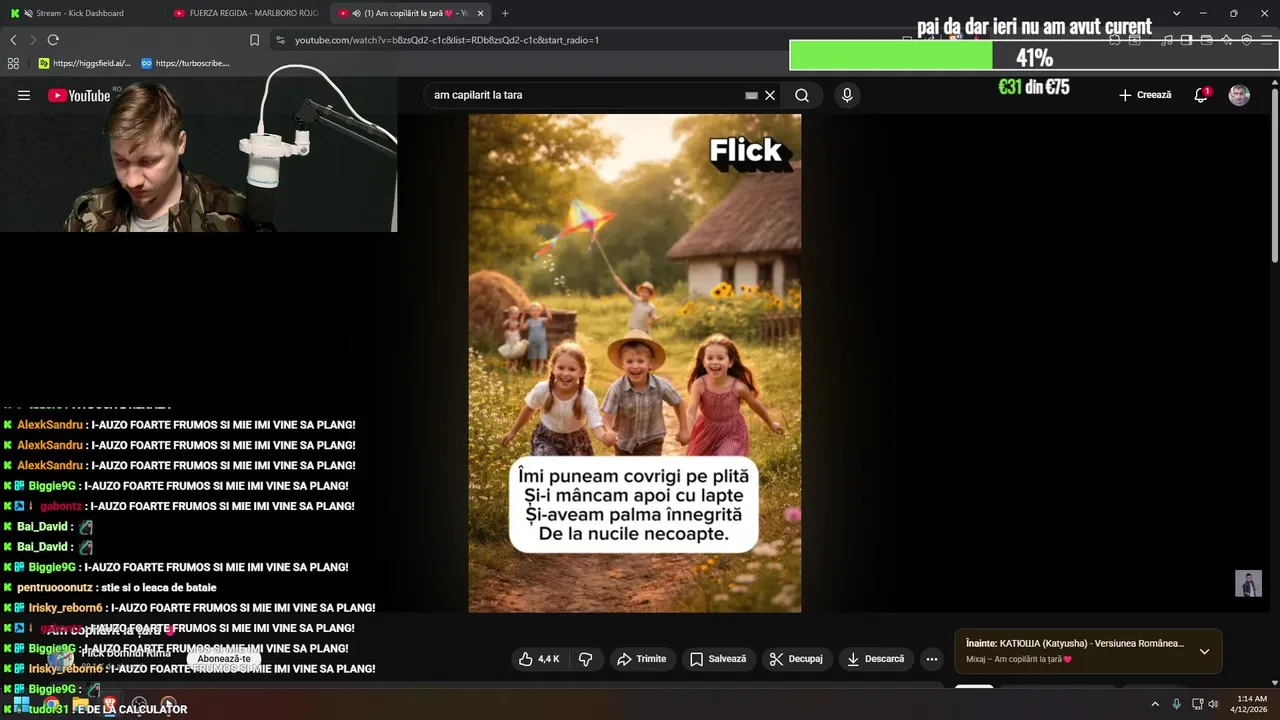Open the browser main menu hamburger
The width and height of the screenshot is (1280, 720).
(x=1266, y=40)
